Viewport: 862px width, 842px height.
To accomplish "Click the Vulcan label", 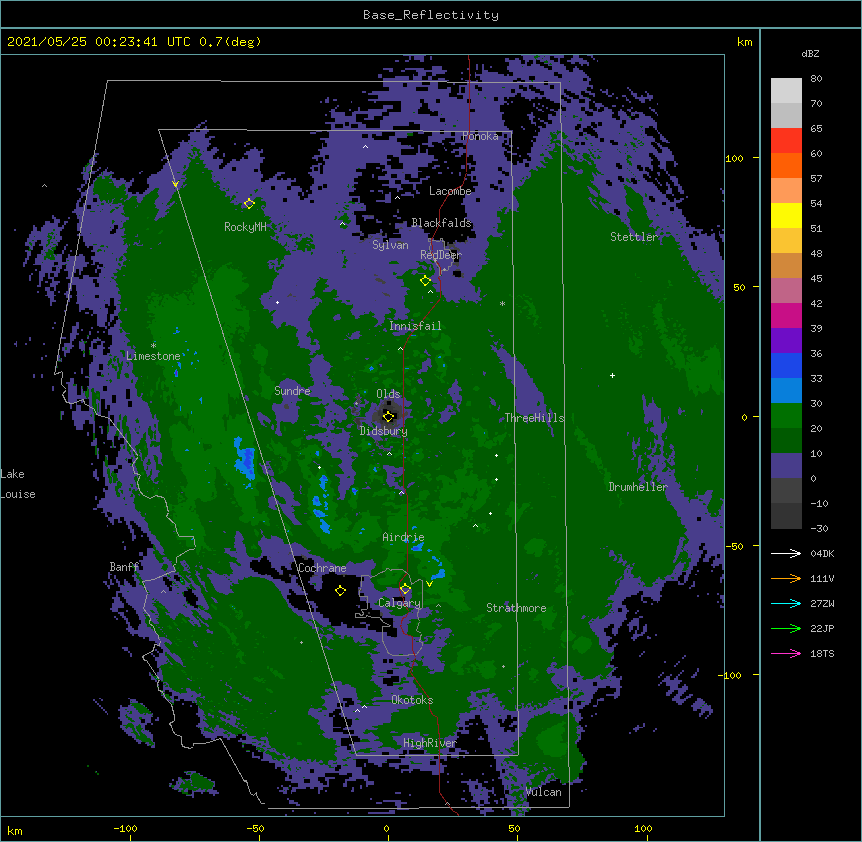I will pyautogui.click(x=543, y=792).
